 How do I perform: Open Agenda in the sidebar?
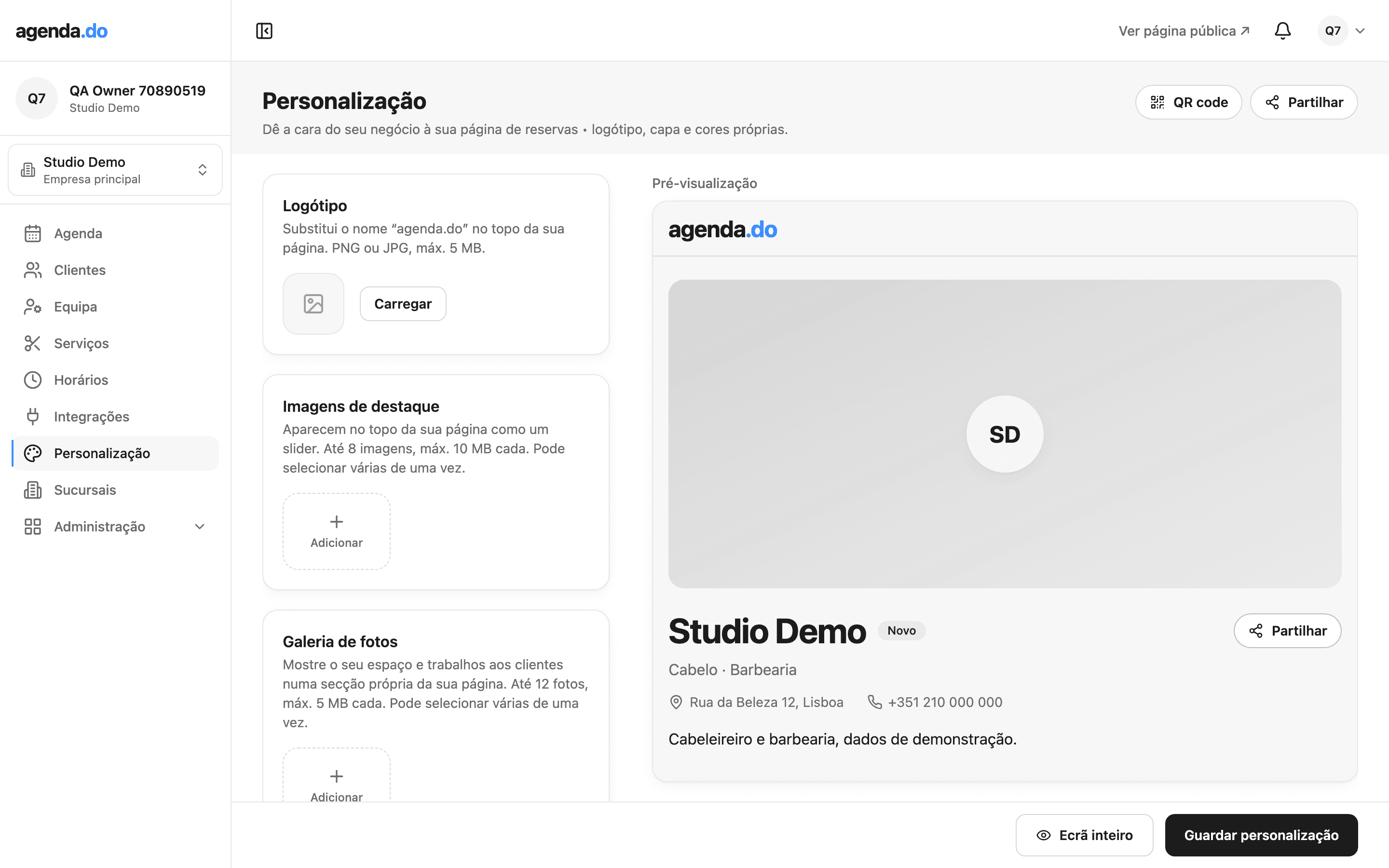point(115,234)
